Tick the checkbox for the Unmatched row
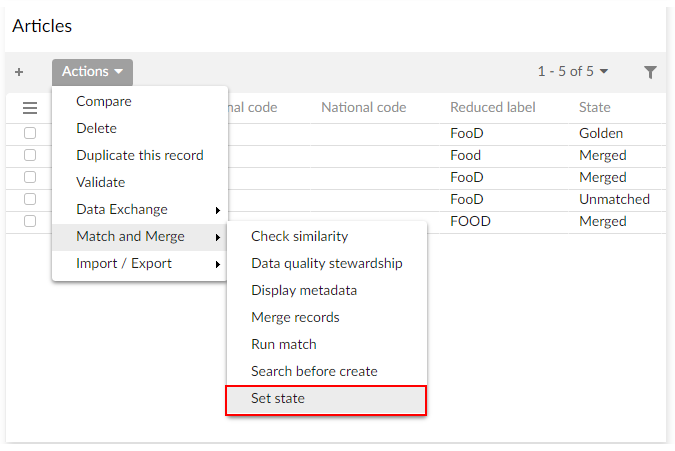The image size is (675, 451). 30,199
